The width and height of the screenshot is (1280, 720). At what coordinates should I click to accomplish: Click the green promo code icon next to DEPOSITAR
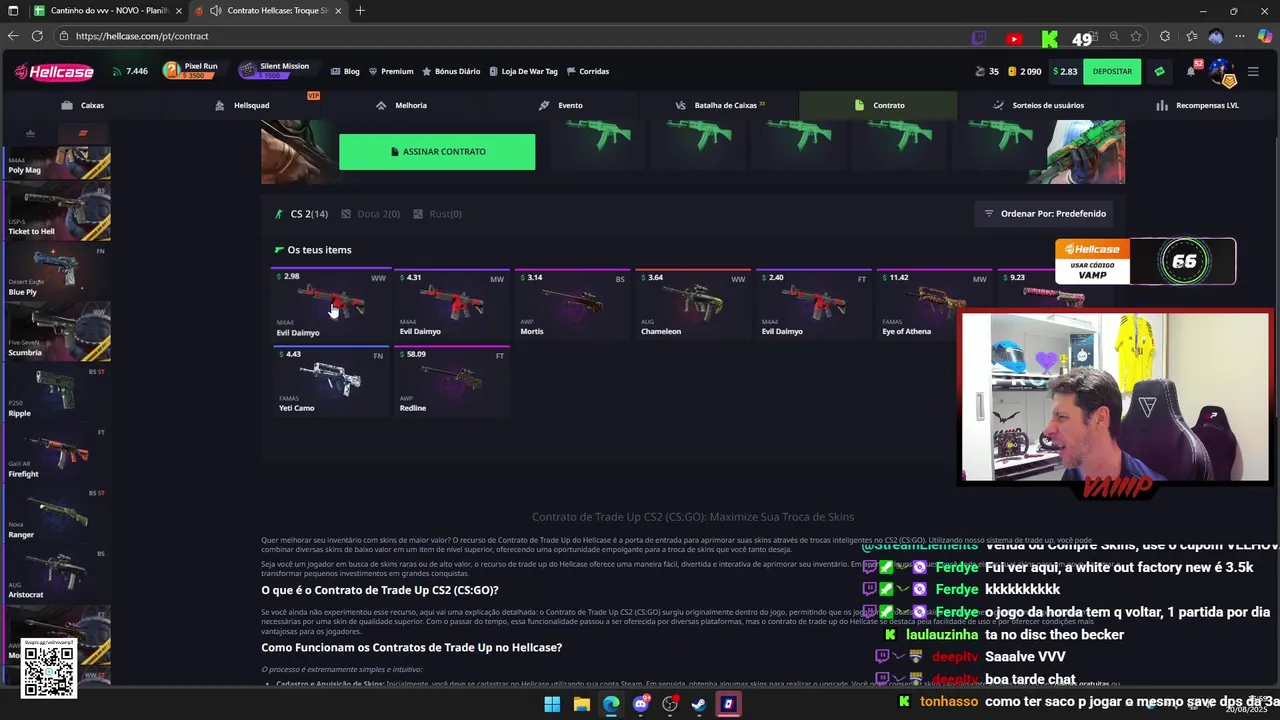click(1159, 72)
